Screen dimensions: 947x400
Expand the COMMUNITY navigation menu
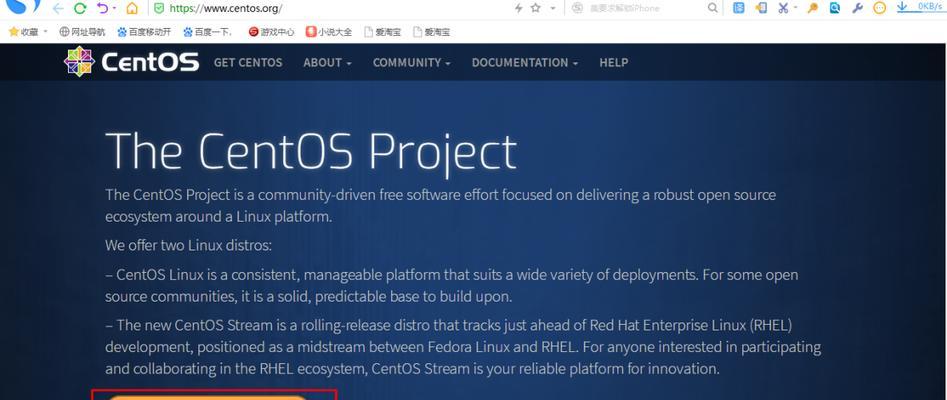pos(412,63)
